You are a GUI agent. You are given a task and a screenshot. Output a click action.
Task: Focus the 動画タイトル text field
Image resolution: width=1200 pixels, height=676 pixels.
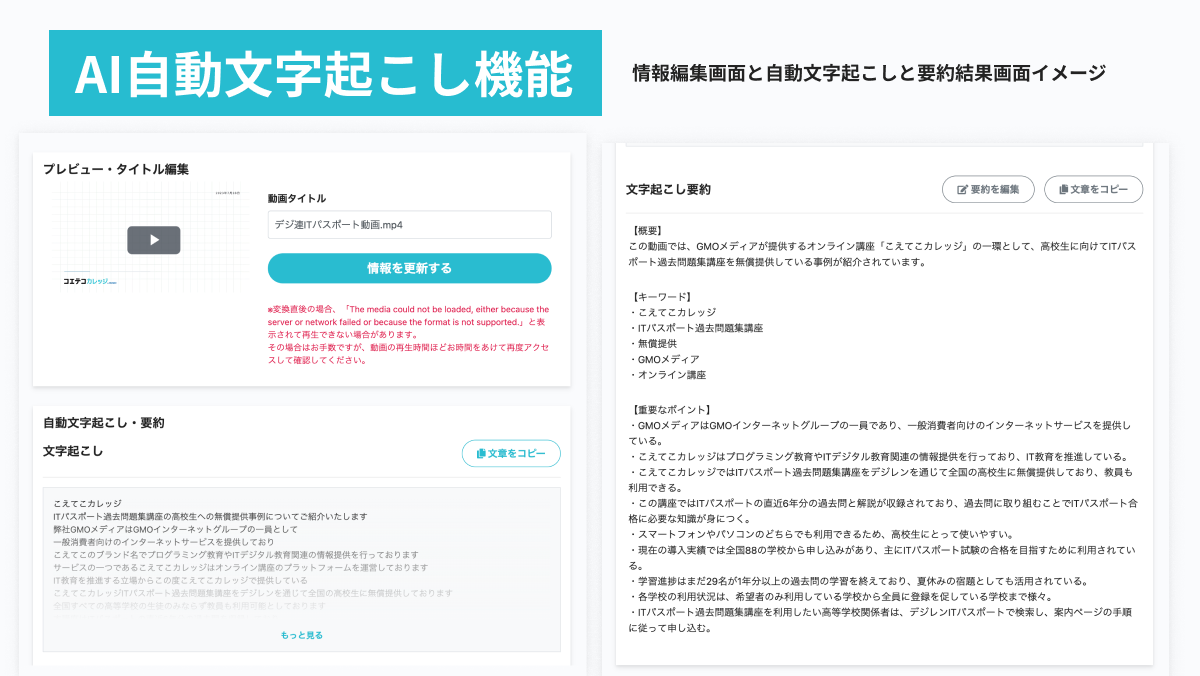409,225
